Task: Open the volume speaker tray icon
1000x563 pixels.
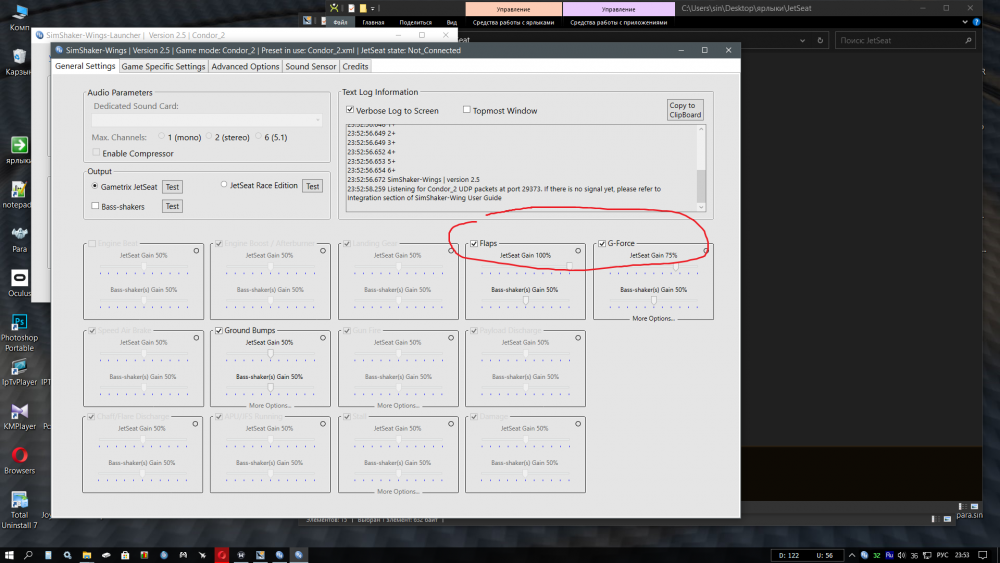Action: click(901, 555)
